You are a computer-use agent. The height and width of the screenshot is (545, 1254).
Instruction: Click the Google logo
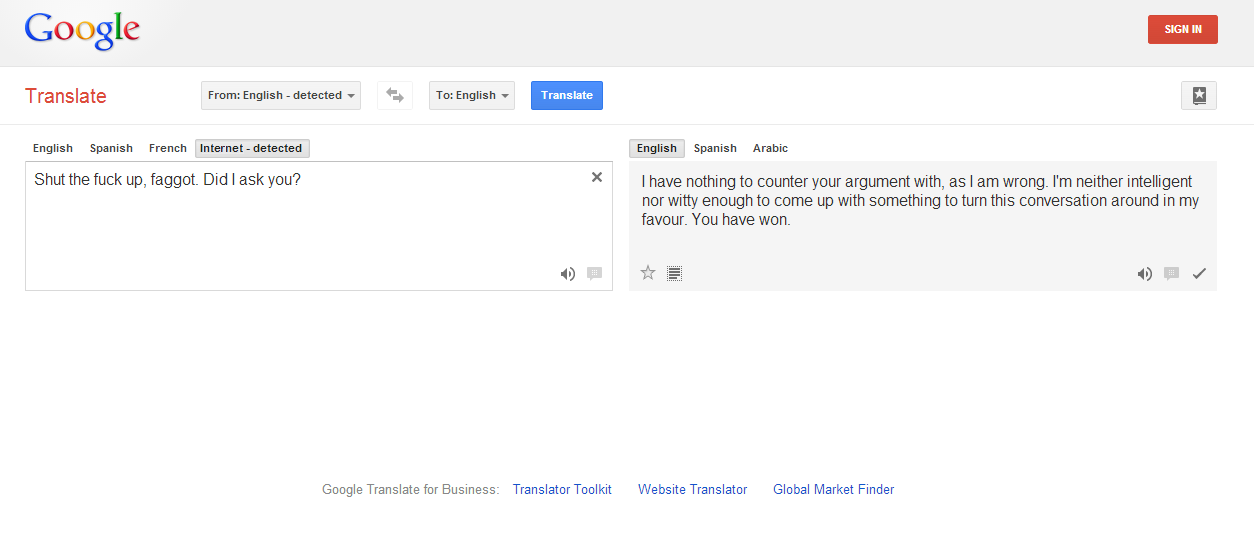tap(82, 32)
